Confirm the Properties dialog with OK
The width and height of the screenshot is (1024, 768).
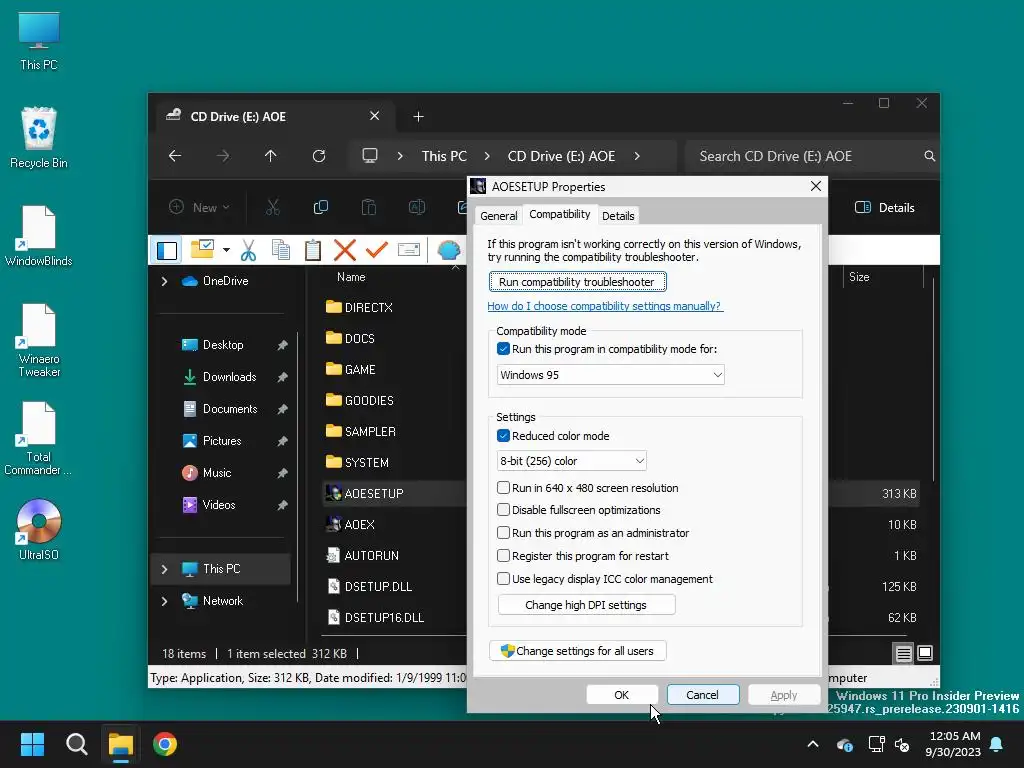point(622,695)
